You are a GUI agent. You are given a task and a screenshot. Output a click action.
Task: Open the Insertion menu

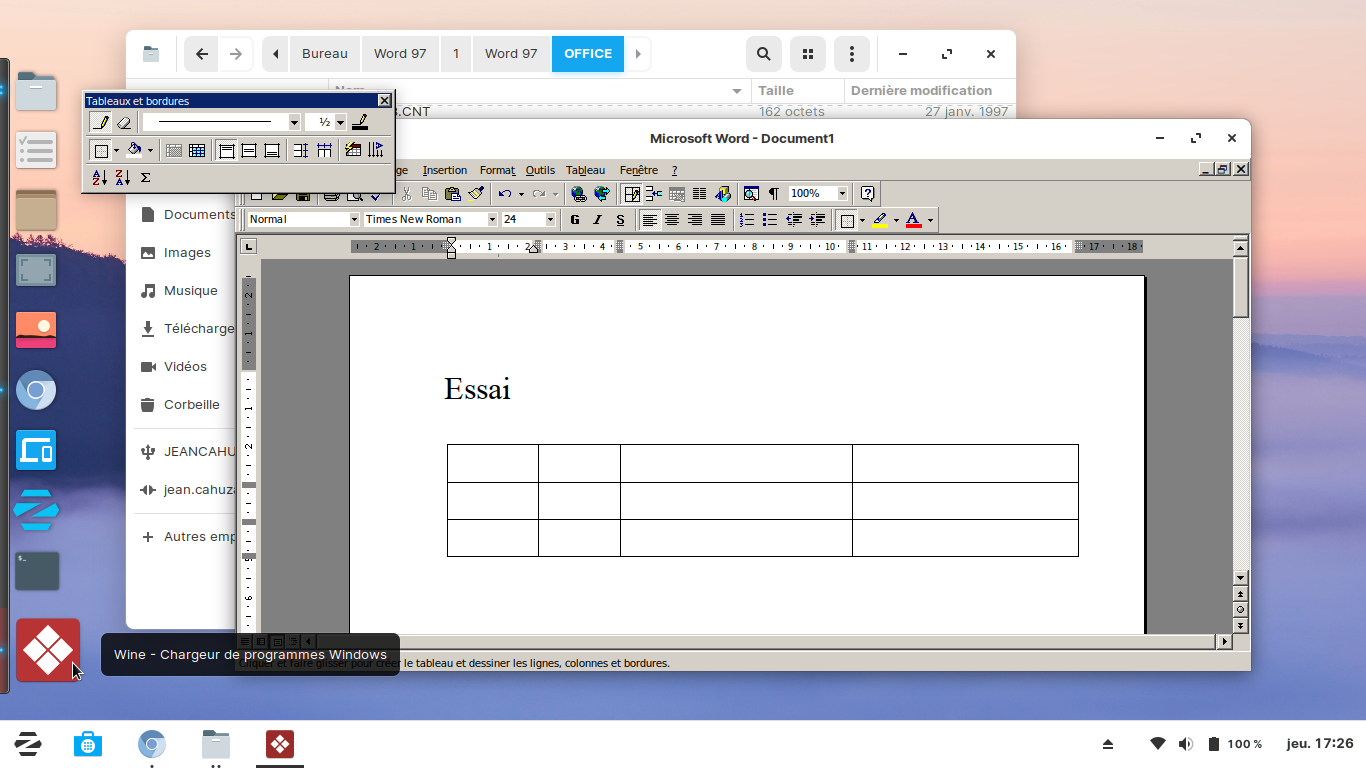click(x=444, y=171)
